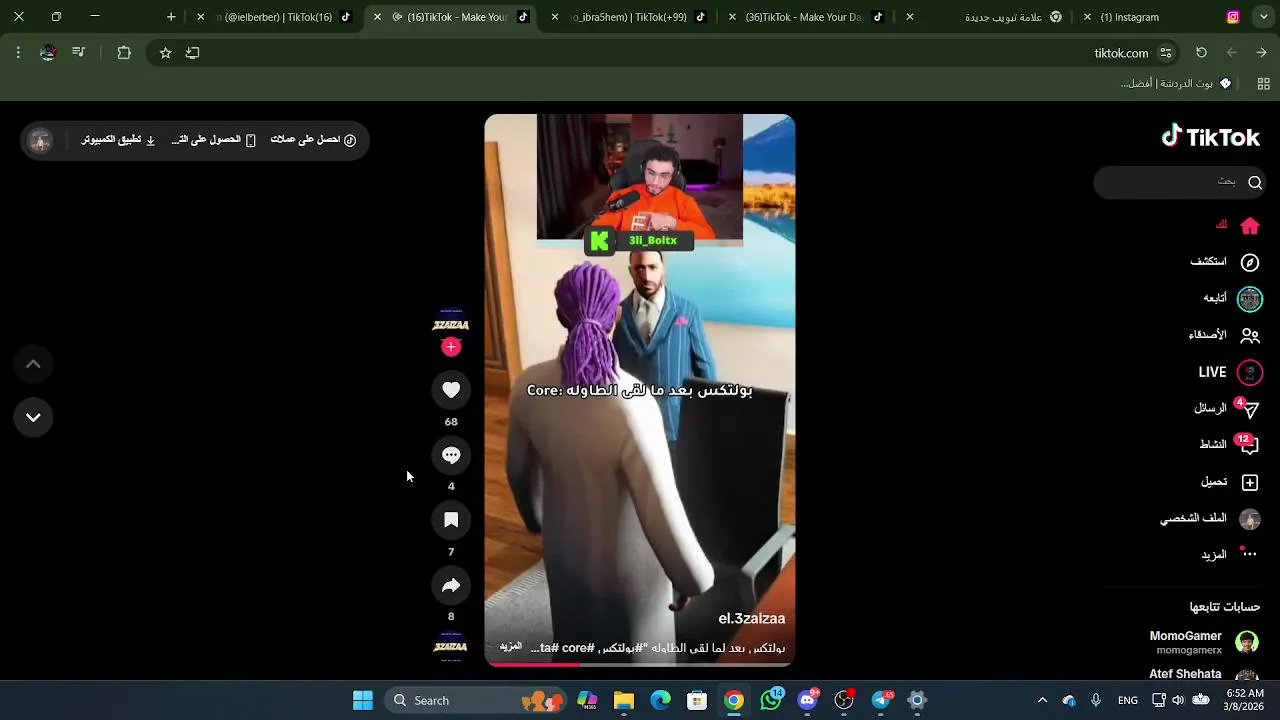This screenshot has height=720, width=1280.
Task: Click the taskbar Search box
Action: pyautogui.click(x=475, y=700)
